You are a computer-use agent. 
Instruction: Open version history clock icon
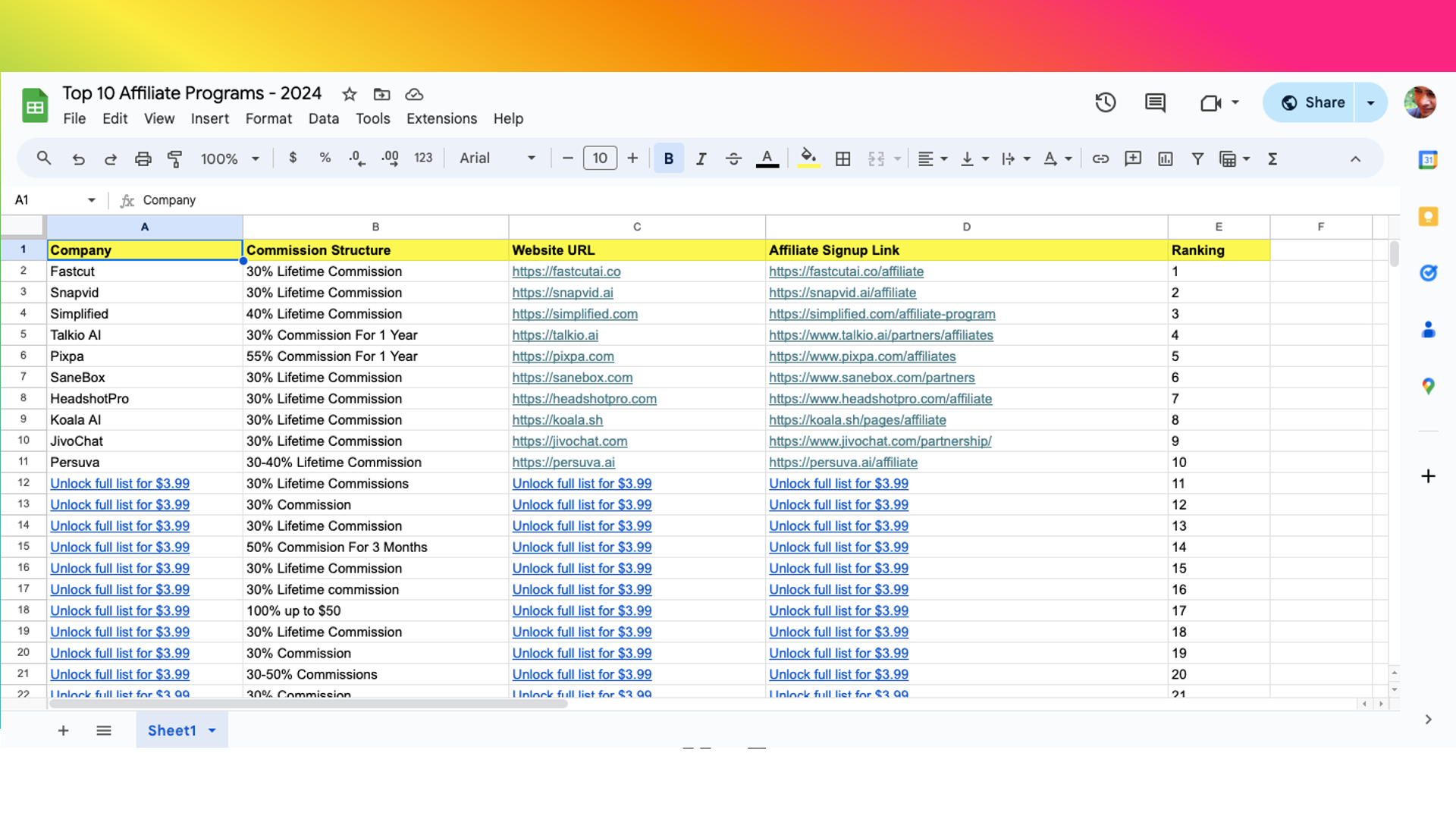1105,102
